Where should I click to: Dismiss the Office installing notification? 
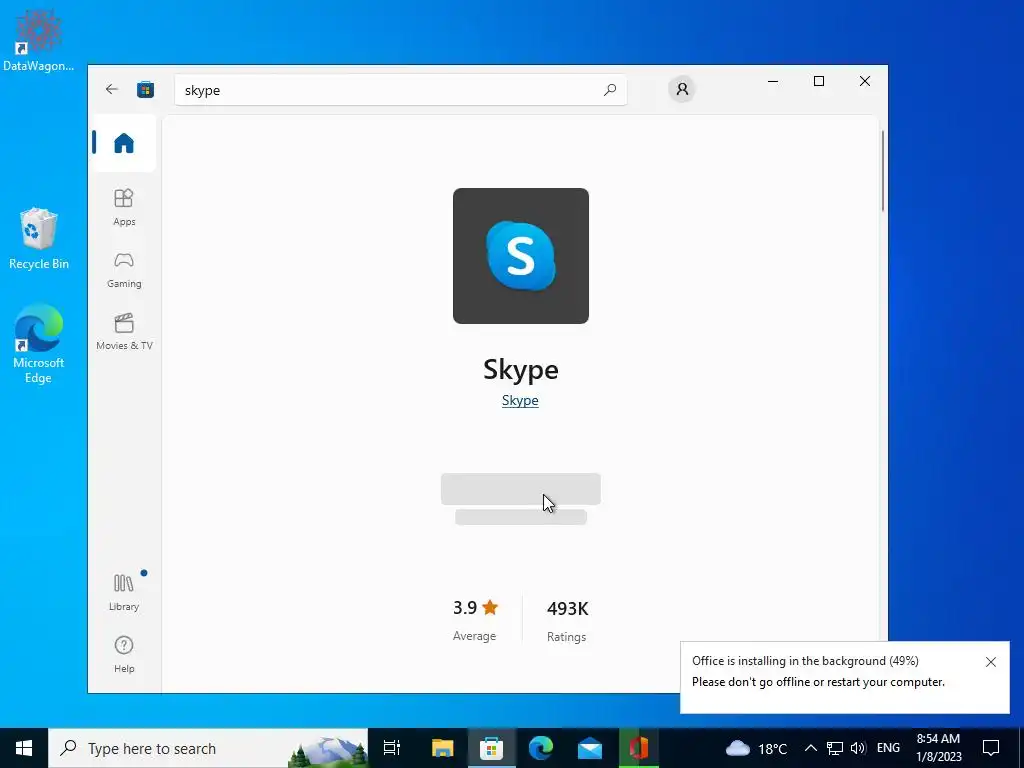pyautogui.click(x=991, y=662)
